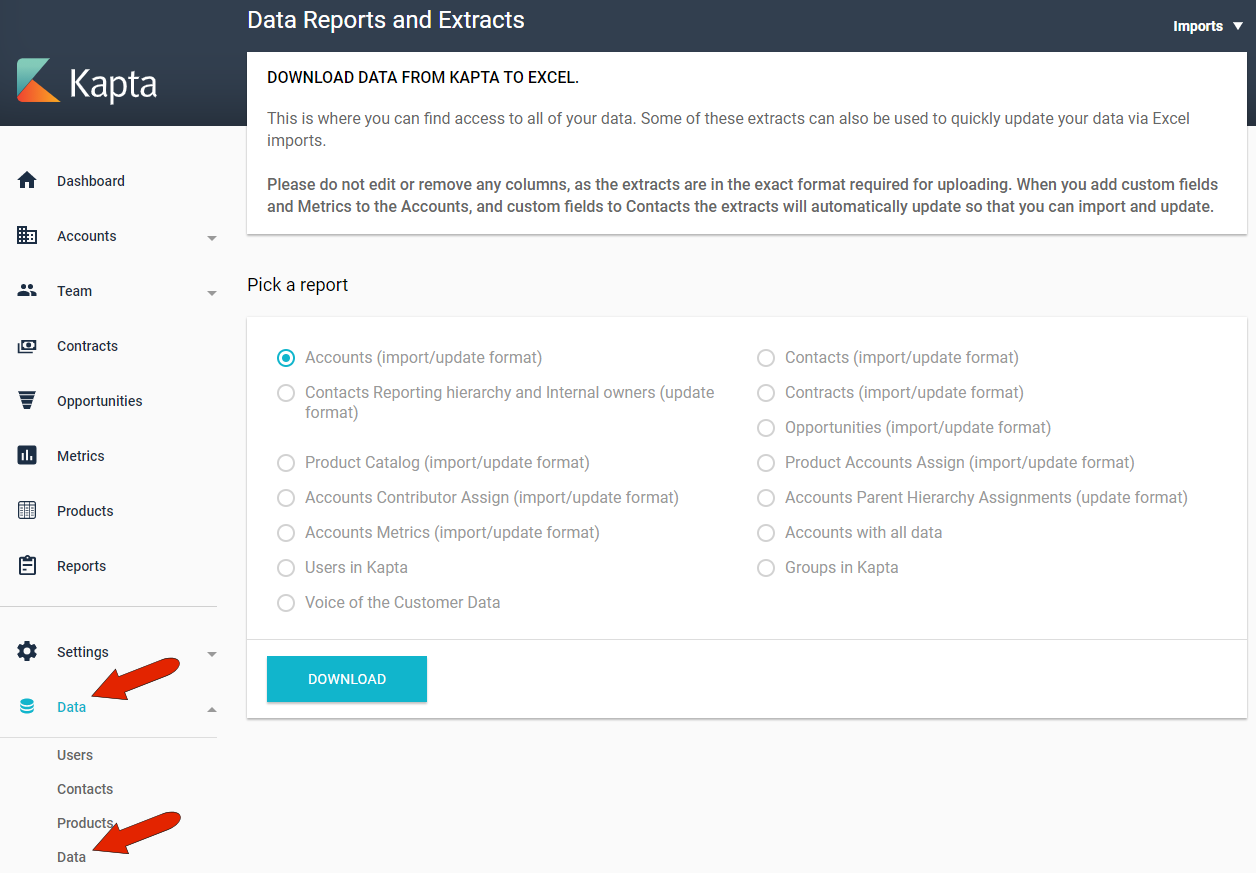Click the Kapta logo icon
Image resolution: width=1256 pixels, height=873 pixels.
pyautogui.click(x=39, y=81)
